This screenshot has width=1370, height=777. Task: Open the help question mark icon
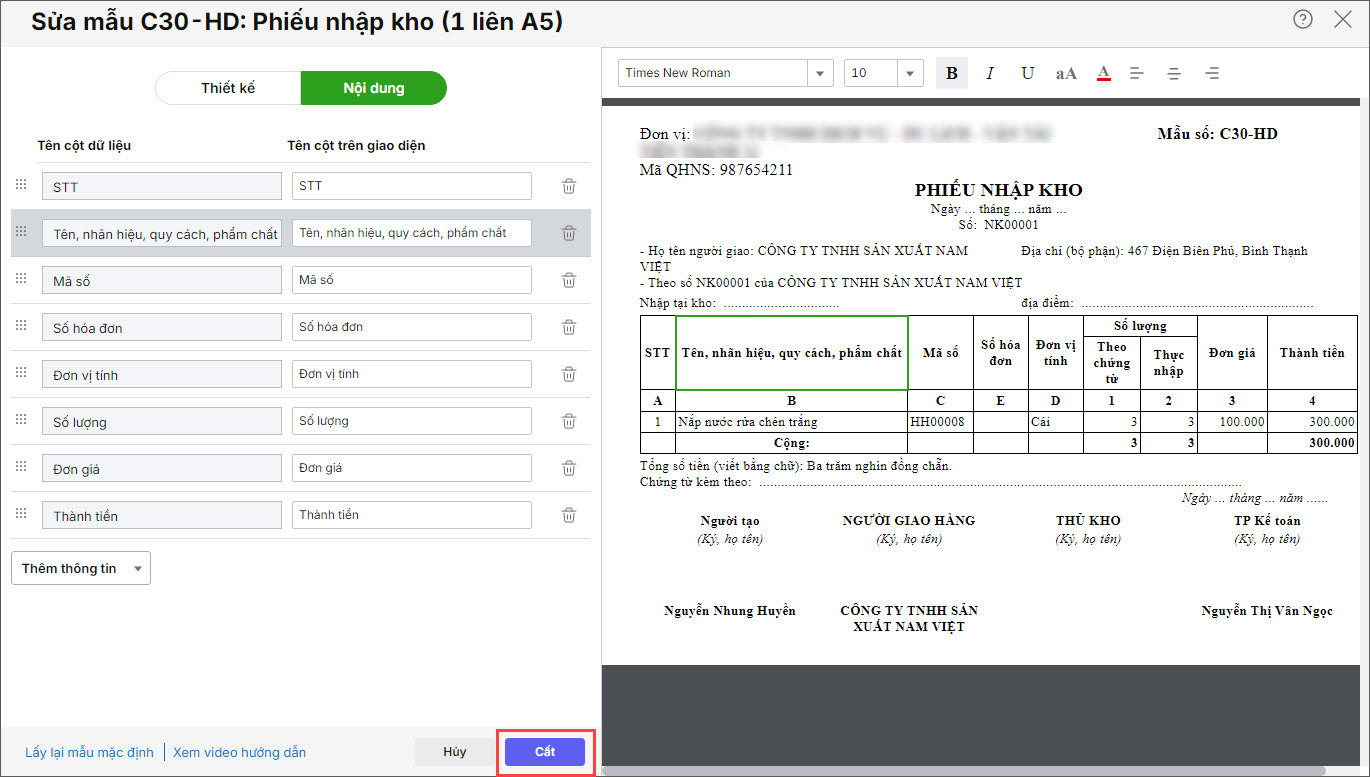[1302, 19]
